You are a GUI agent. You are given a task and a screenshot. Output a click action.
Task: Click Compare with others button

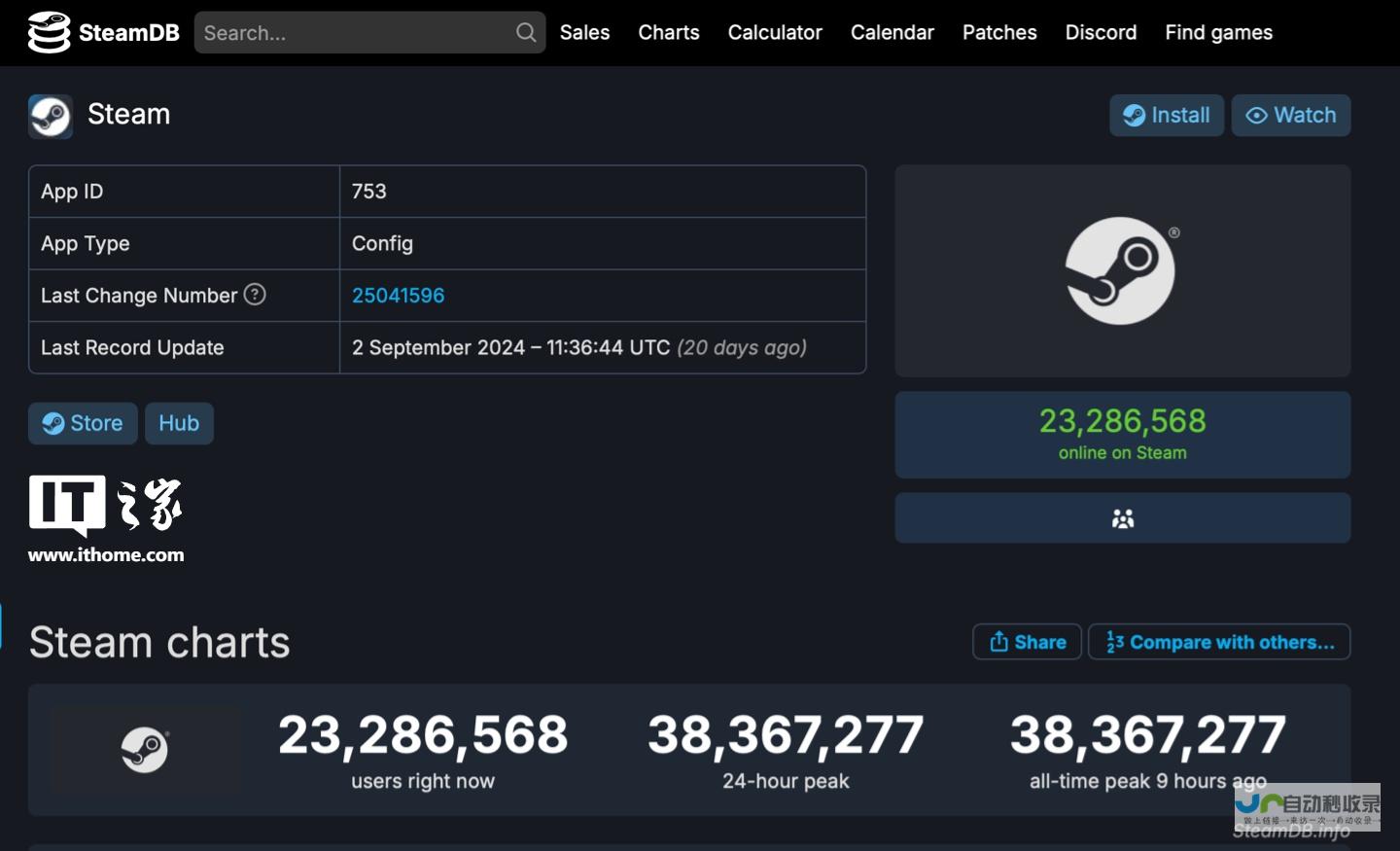1219,642
